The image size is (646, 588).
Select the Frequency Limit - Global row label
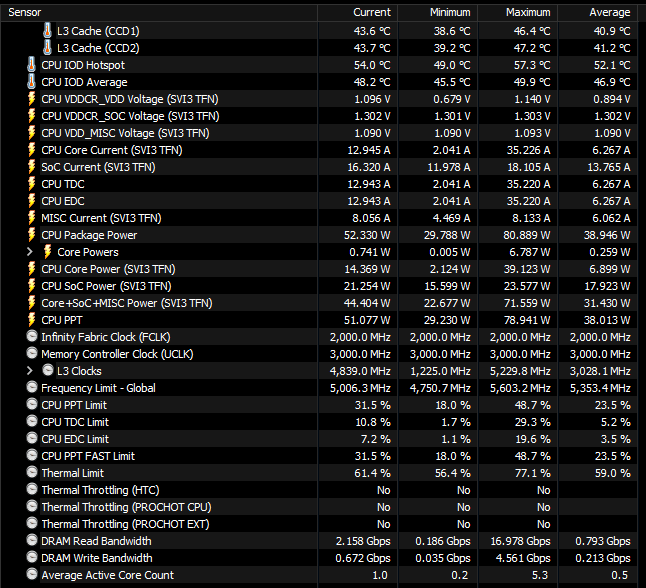pos(98,388)
